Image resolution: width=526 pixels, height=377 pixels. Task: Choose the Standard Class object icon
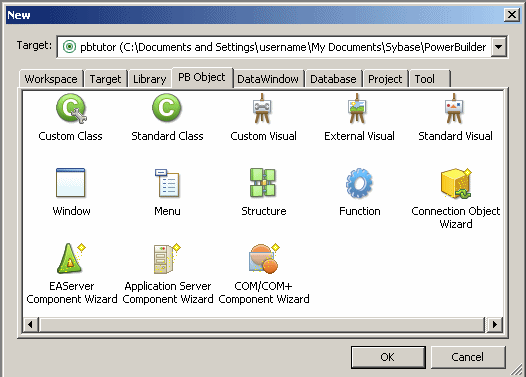[x=167, y=108]
